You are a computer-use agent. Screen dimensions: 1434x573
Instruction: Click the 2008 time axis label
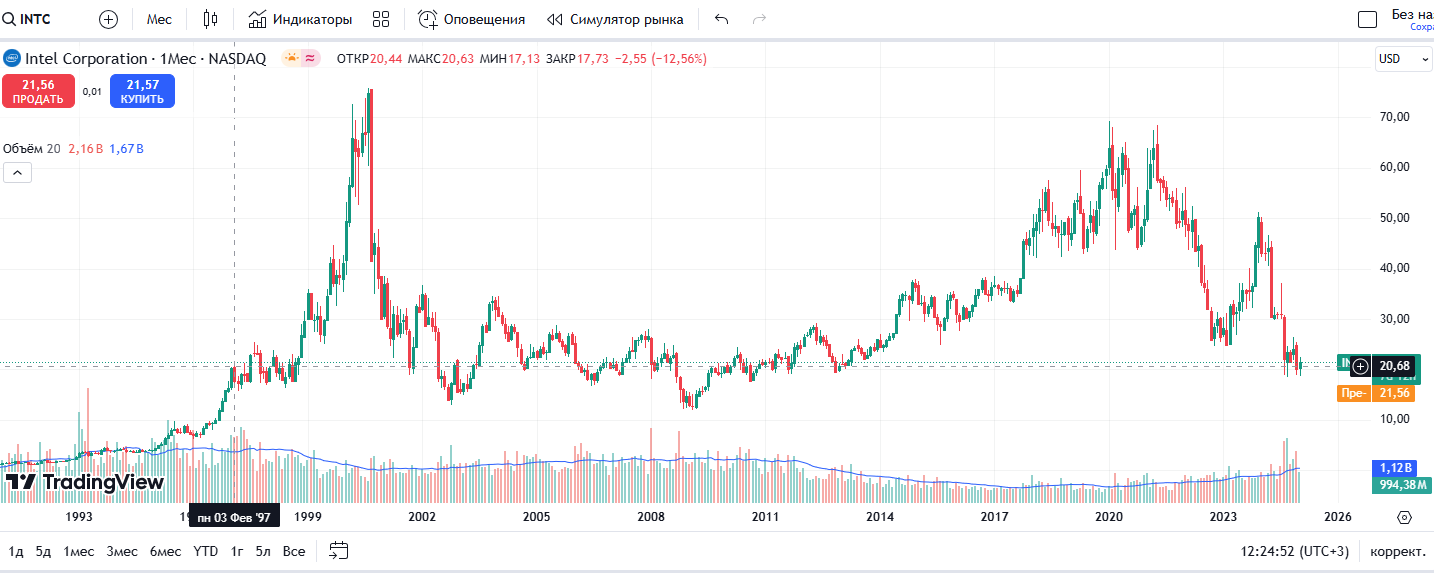651,517
